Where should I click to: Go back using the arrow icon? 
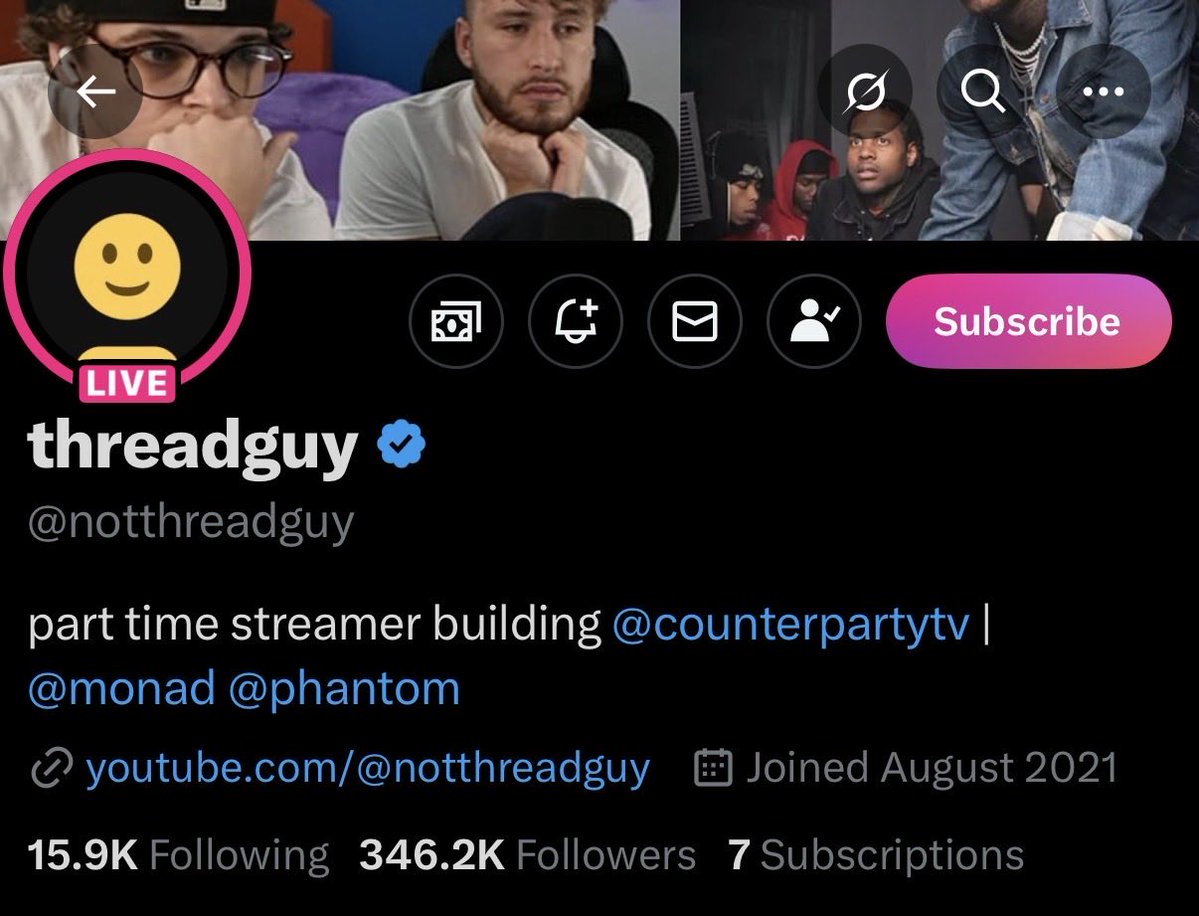(x=96, y=92)
